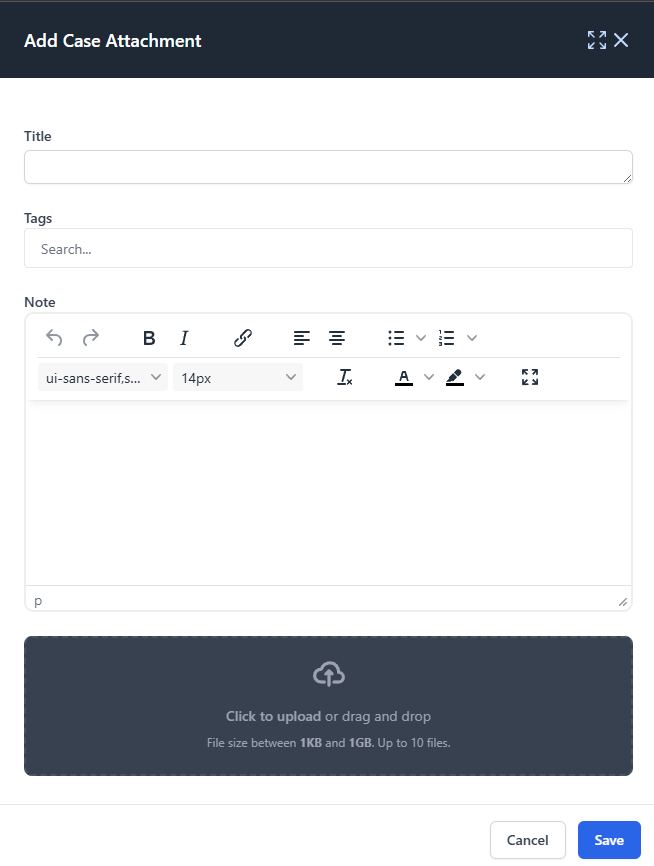Apply the highlight background color
Image resolution: width=654 pixels, height=866 pixels.
pyautogui.click(x=455, y=377)
